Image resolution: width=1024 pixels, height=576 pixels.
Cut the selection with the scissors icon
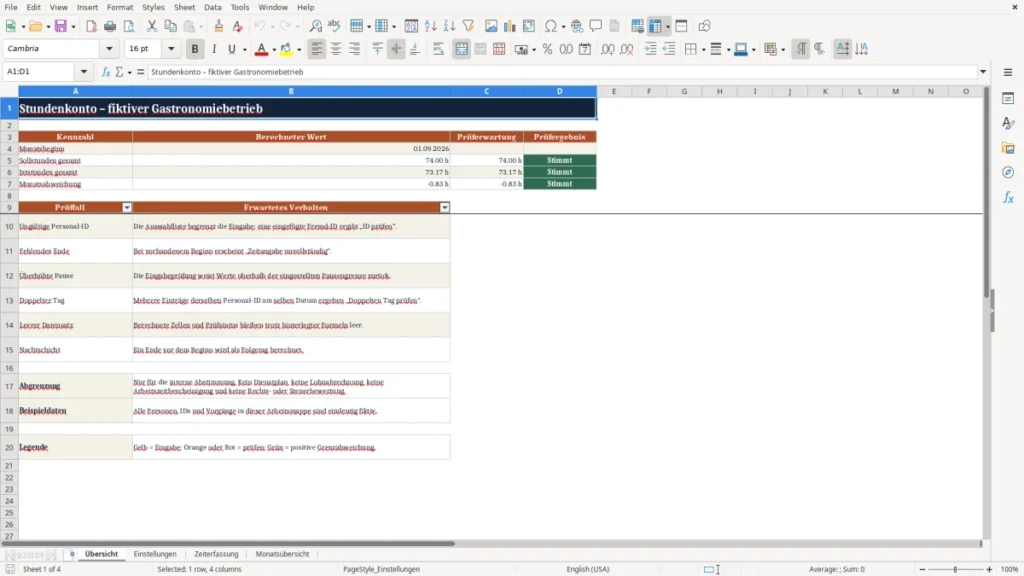click(152, 26)
